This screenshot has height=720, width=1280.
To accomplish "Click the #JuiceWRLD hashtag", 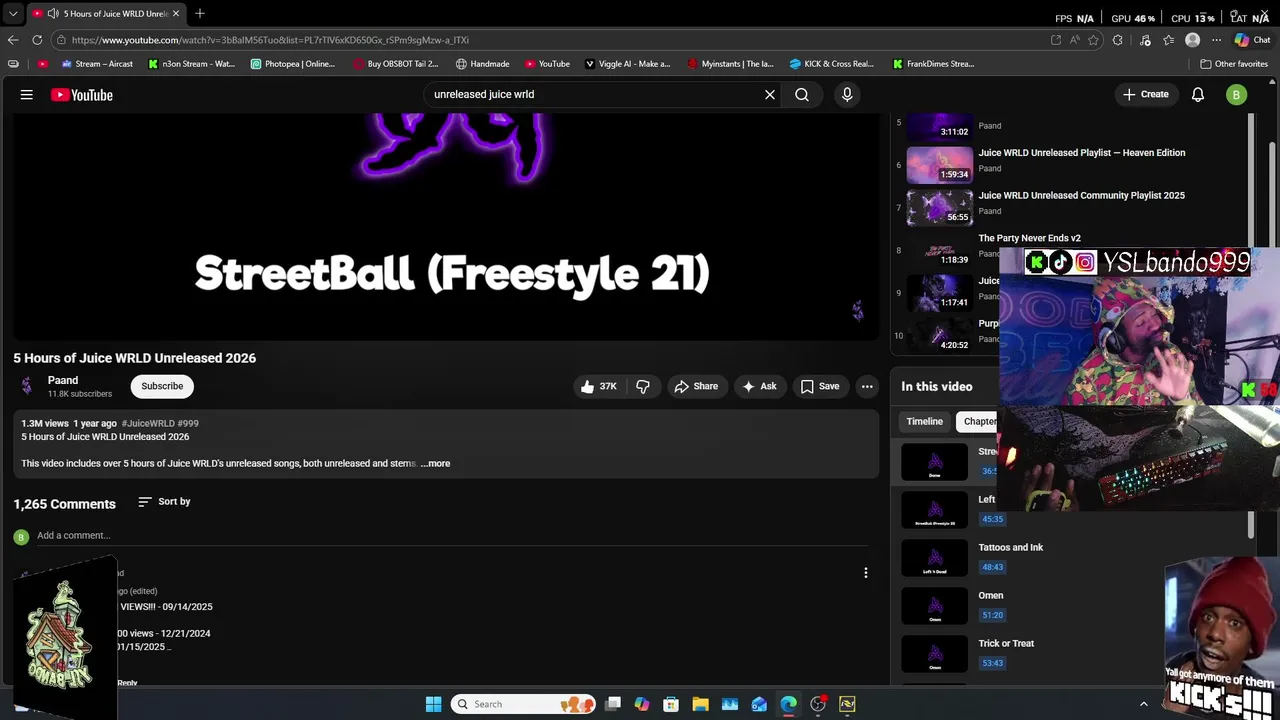I will coord(145,423).
